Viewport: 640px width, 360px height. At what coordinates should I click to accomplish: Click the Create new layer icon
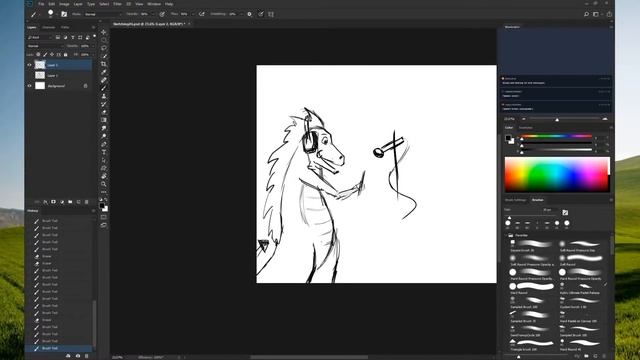click(x=78, y=202)
